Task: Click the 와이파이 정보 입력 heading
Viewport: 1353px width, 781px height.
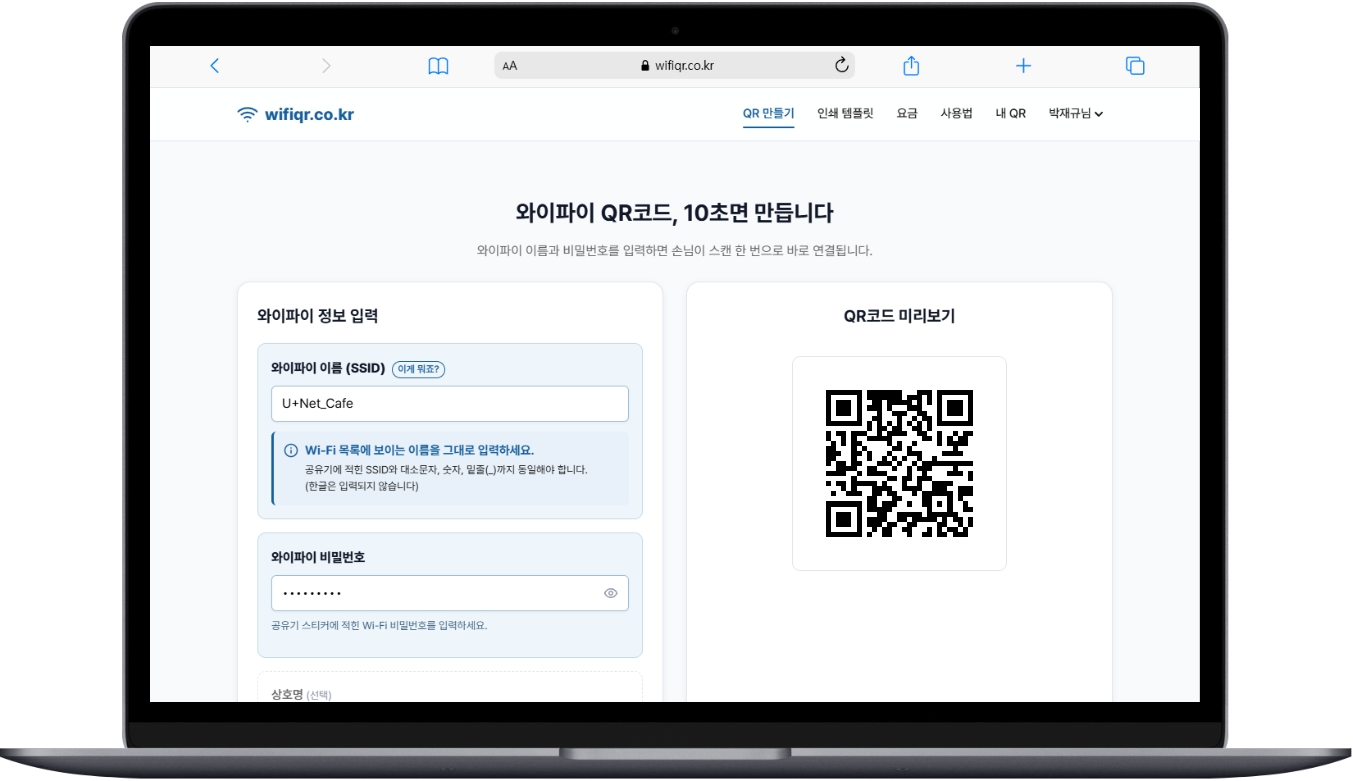Action: click(317, 316)
